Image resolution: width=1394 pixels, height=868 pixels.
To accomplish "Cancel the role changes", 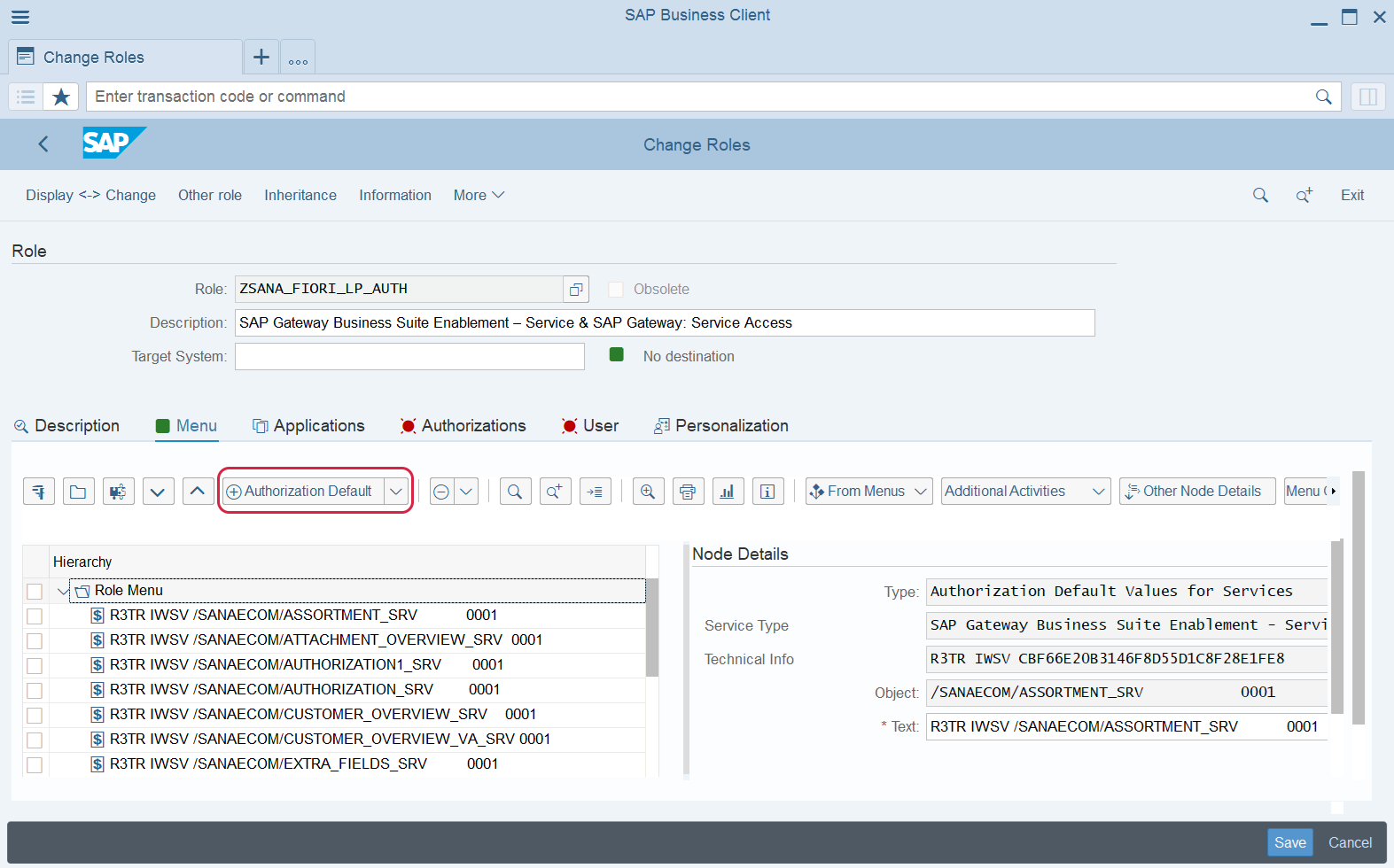I will 1350,842.
